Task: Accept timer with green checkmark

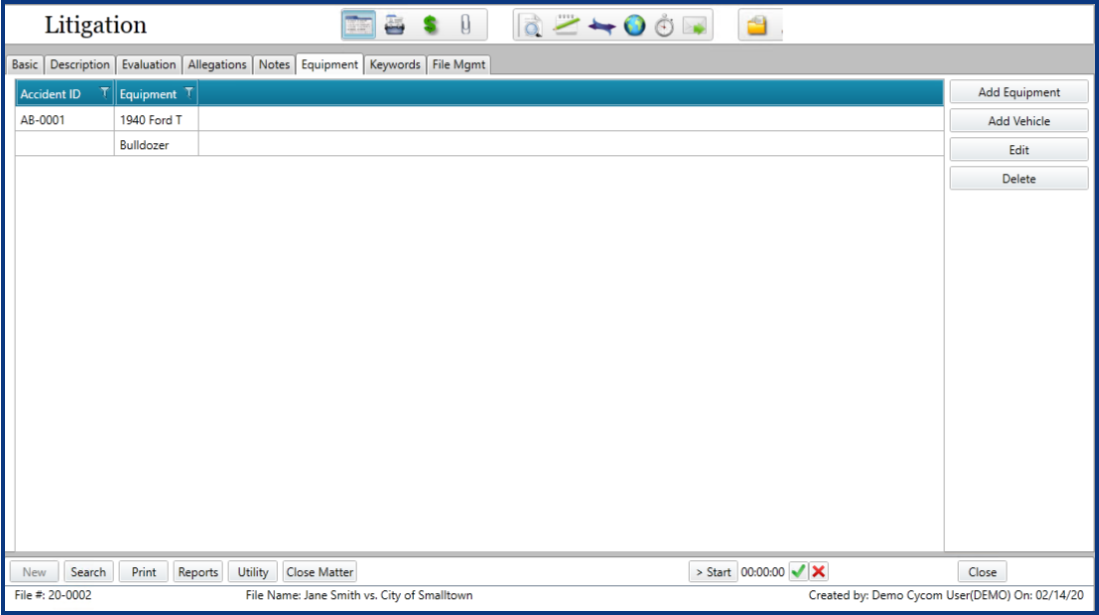Action: (x=798, y=572)
